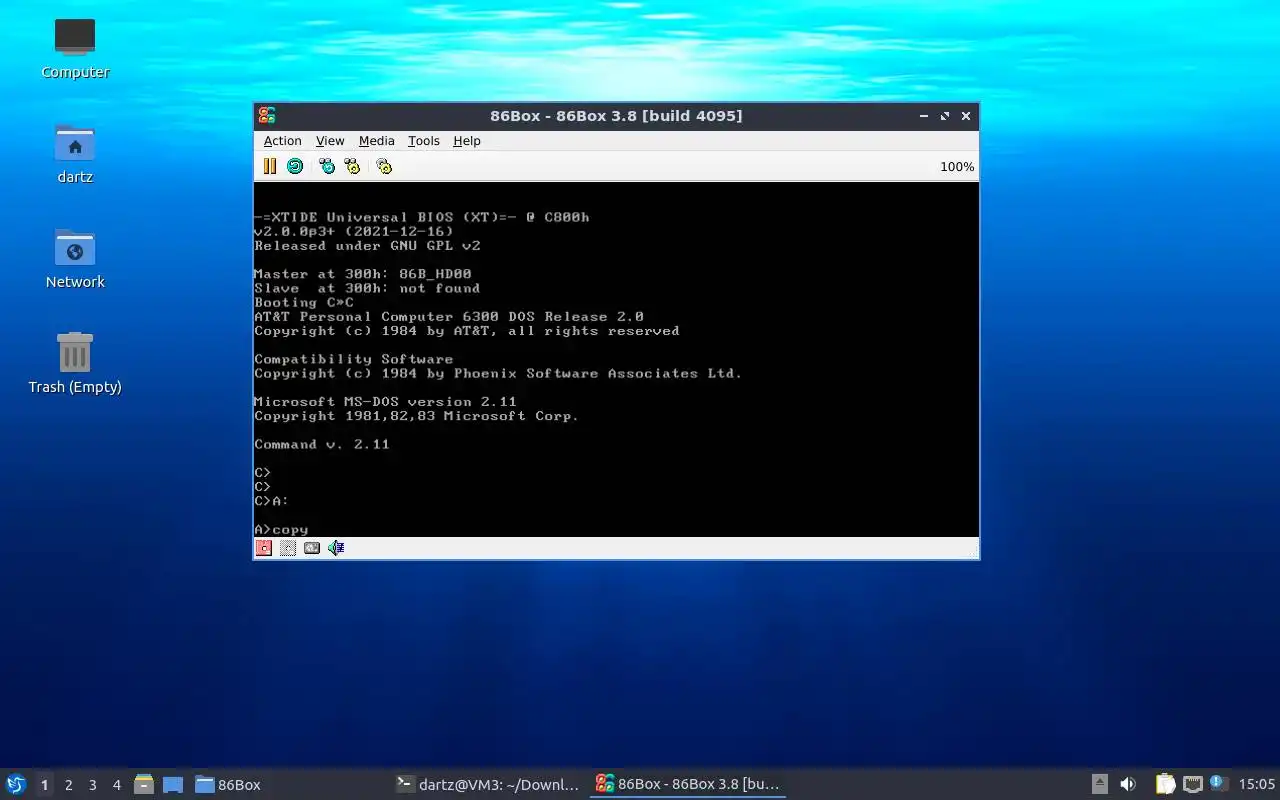The image size is (1280, 800).
Task: Click the speaker sound icon in status bar
Action: click(336, 548)
